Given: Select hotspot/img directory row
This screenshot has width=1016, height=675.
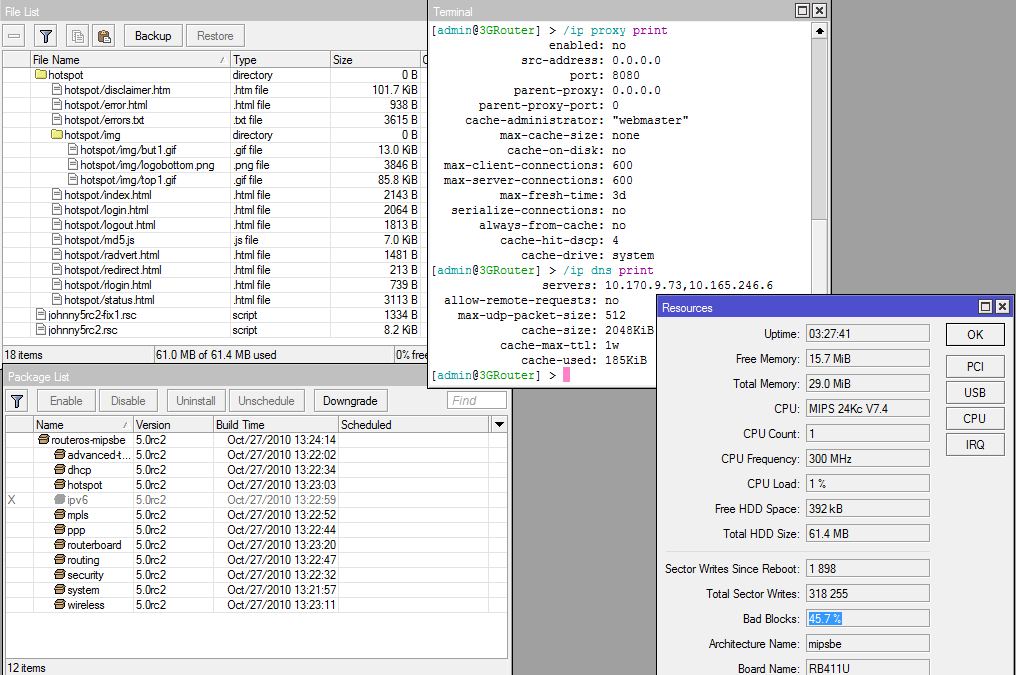Looking at the screenshot, I should [x=92, y=135].
